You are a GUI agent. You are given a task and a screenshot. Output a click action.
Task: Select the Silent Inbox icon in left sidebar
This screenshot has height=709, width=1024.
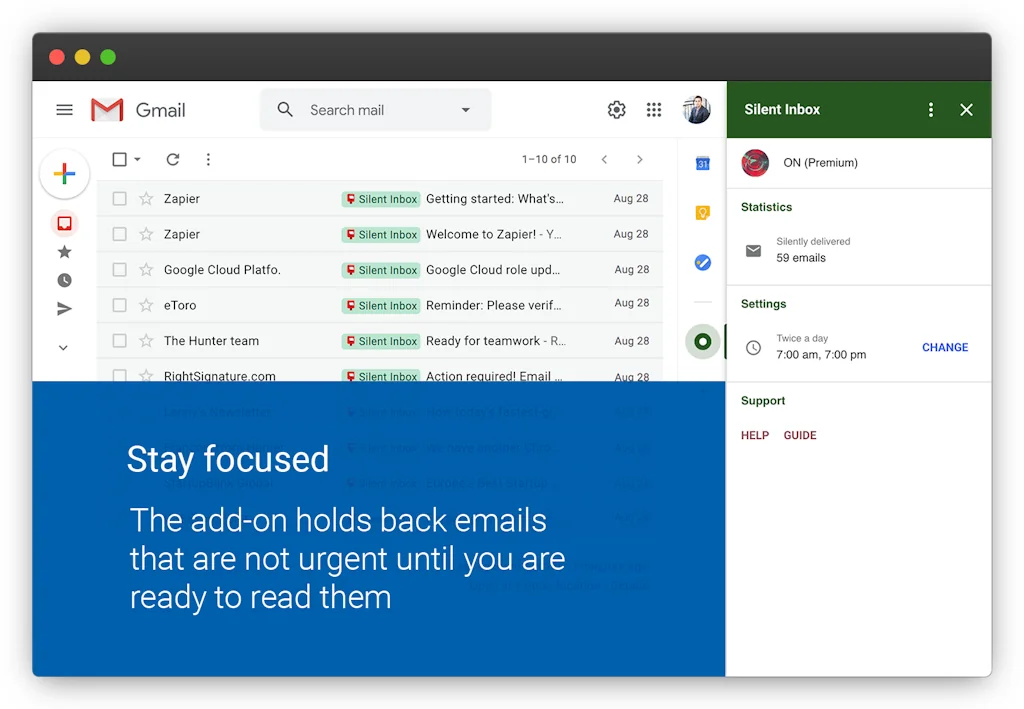coord(64,223)
